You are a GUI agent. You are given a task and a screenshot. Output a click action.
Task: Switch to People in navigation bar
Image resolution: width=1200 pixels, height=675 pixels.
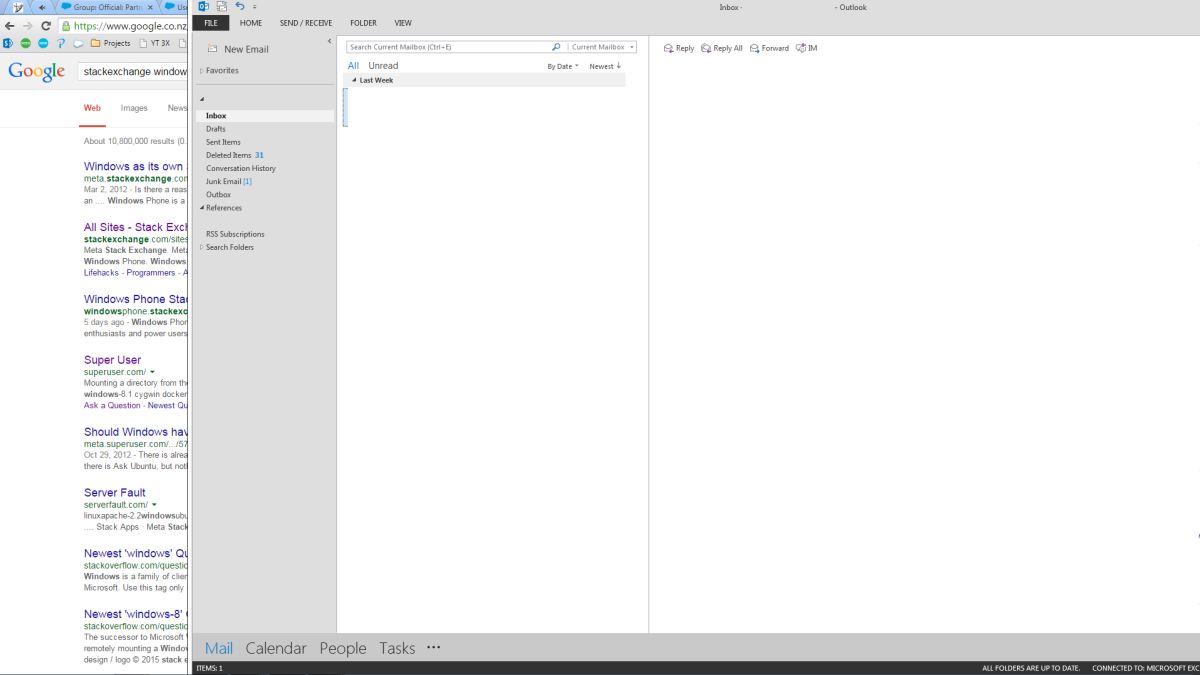[x=343, y=648]
